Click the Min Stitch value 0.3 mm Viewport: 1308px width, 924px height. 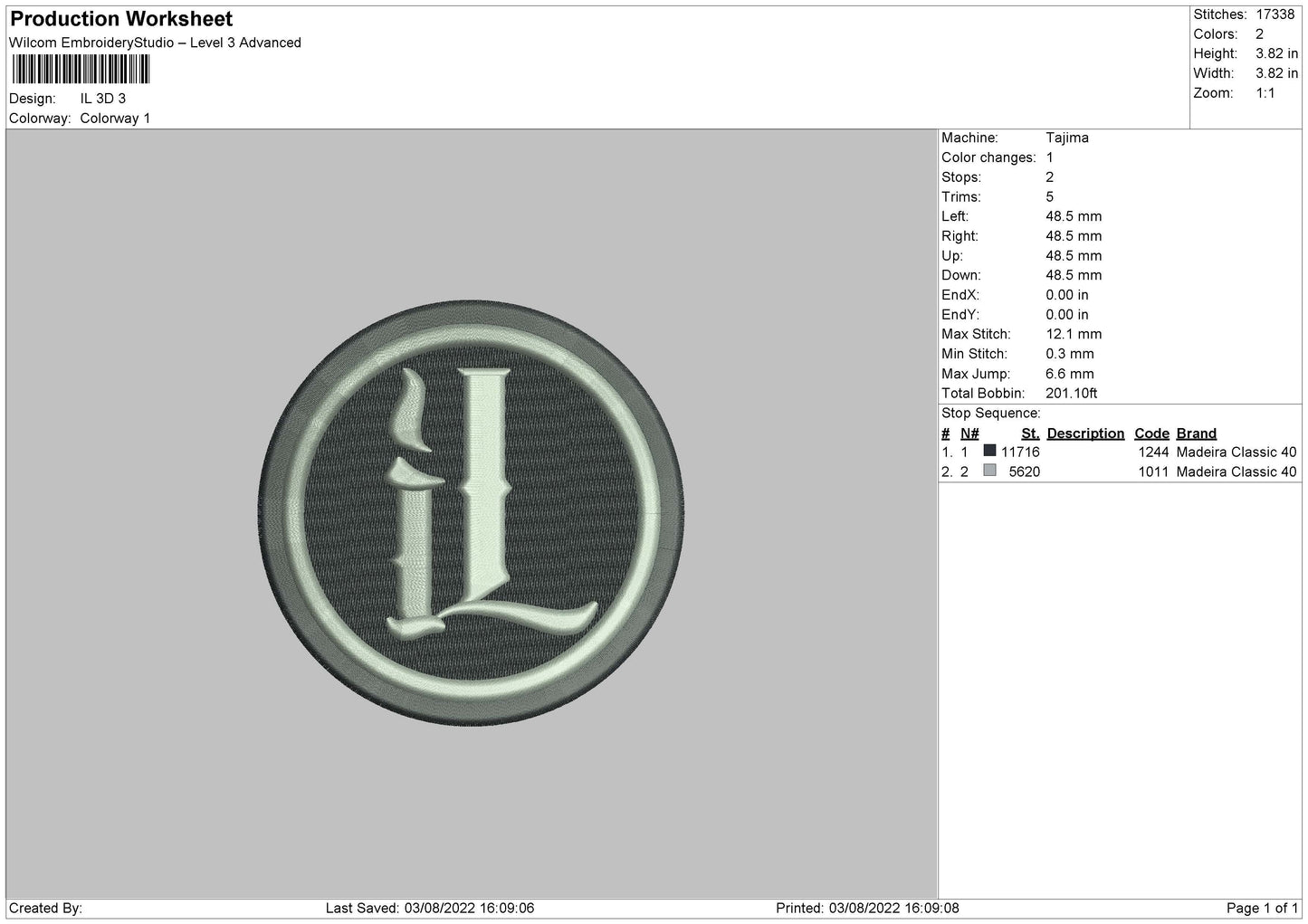point(1070,354)
